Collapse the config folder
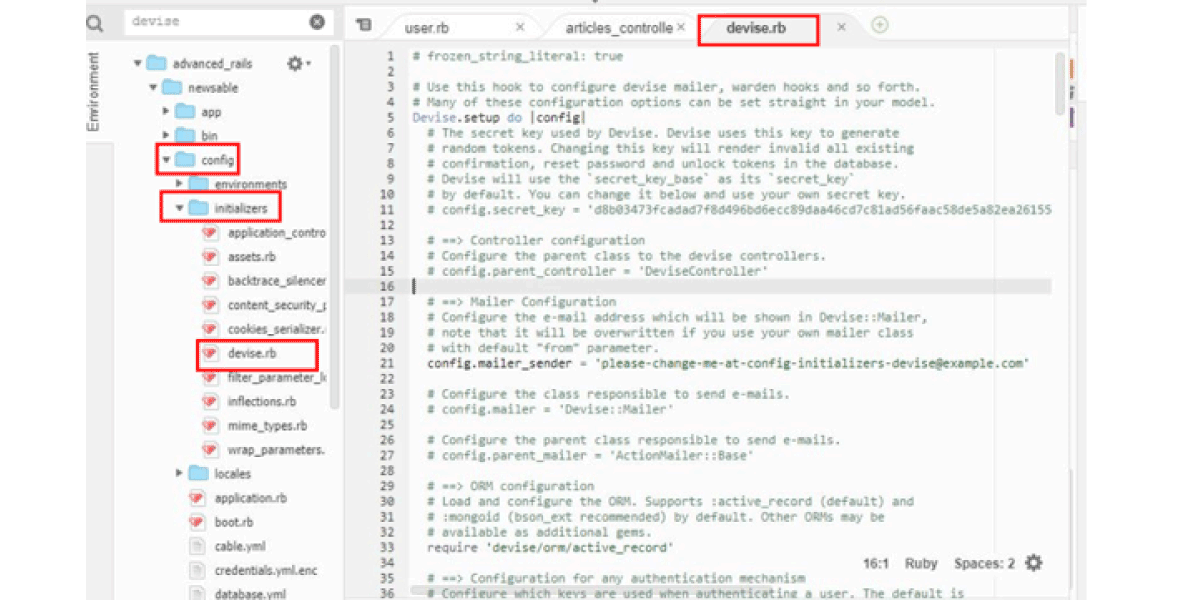The height and width of the screenshot is (600, 1200). (166, 160)
